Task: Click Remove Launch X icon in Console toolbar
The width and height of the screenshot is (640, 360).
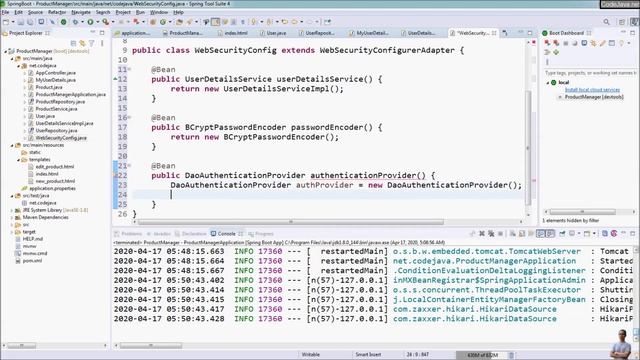Action: 482,233
